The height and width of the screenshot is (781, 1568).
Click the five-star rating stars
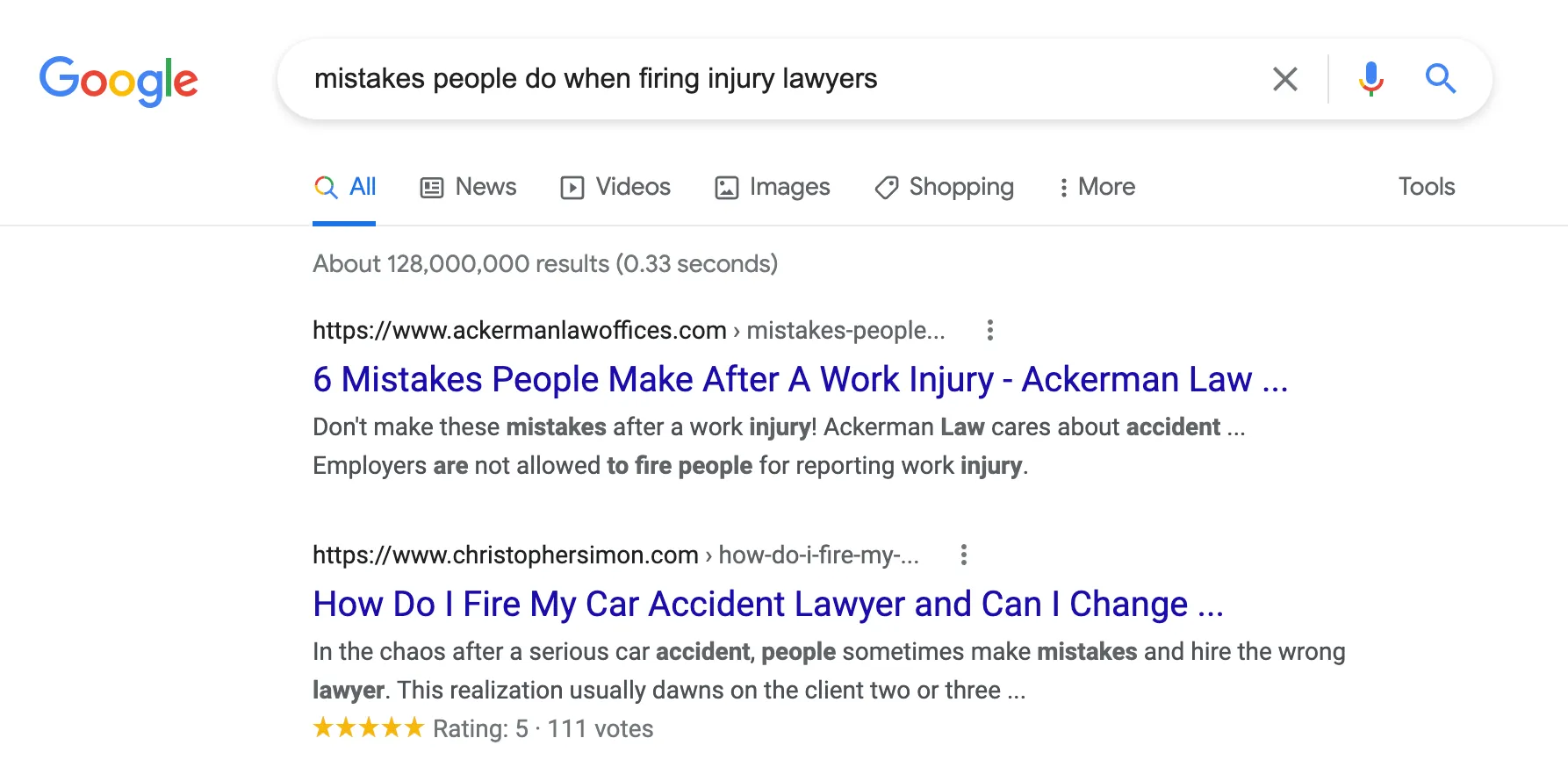click(369, 728)
